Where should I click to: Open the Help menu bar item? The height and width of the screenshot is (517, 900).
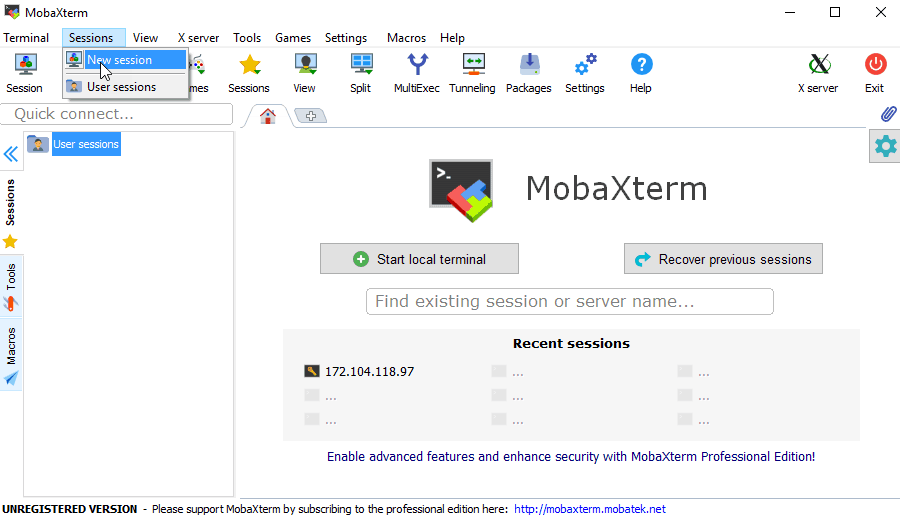click(x=452, y=38)
